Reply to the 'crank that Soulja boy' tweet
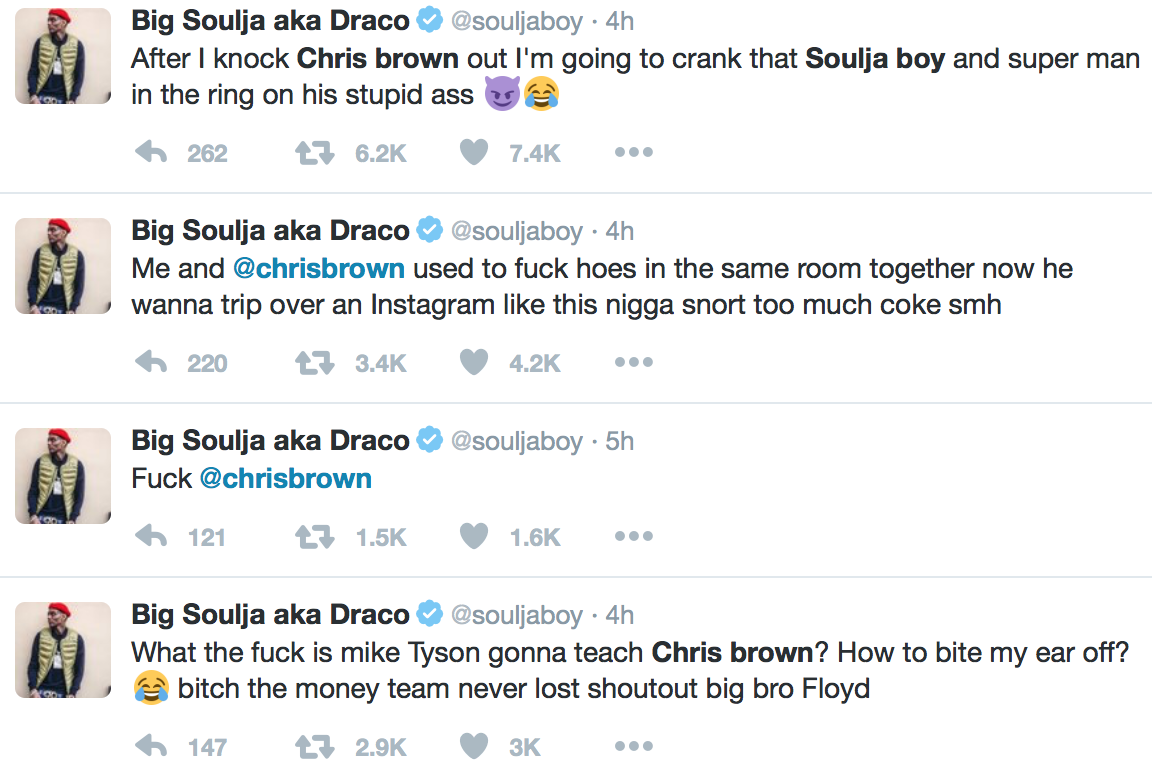Viewport: 1152px width, 762px height. [150, 153]
